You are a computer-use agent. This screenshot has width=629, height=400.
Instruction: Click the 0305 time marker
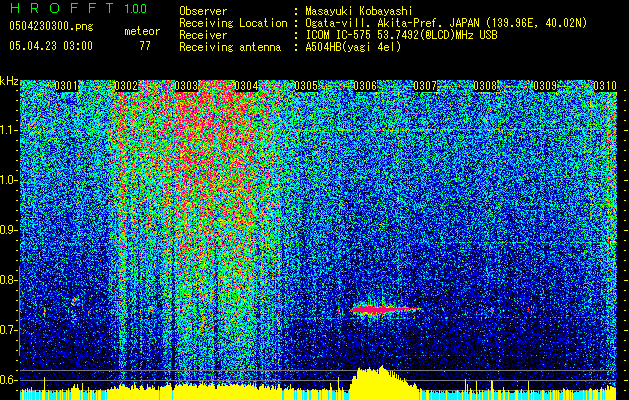click(306, 86)
